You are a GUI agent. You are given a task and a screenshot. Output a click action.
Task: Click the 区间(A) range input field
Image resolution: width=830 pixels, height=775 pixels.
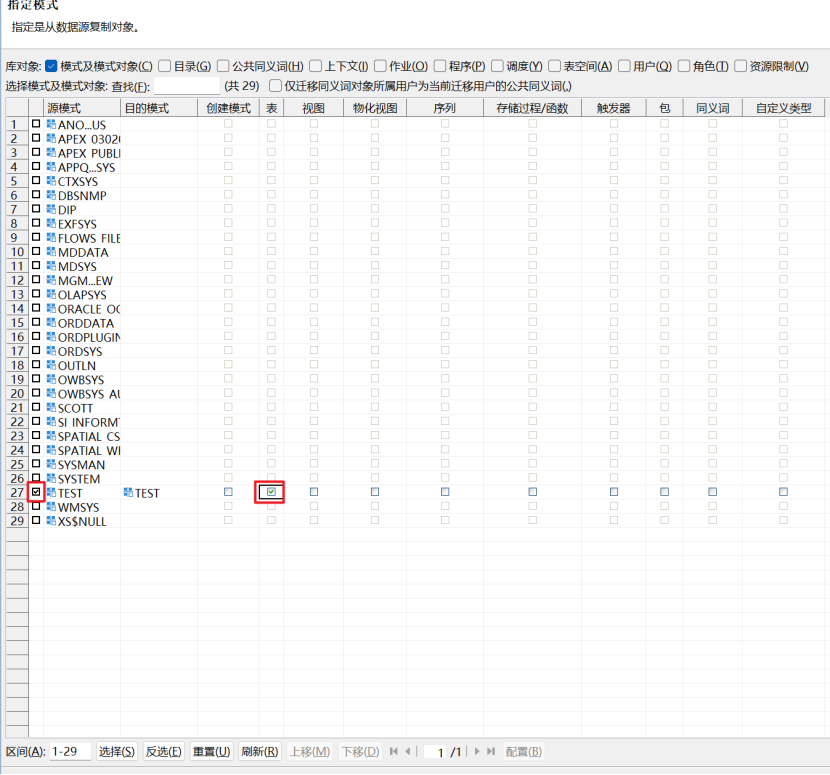coord(70,751)
